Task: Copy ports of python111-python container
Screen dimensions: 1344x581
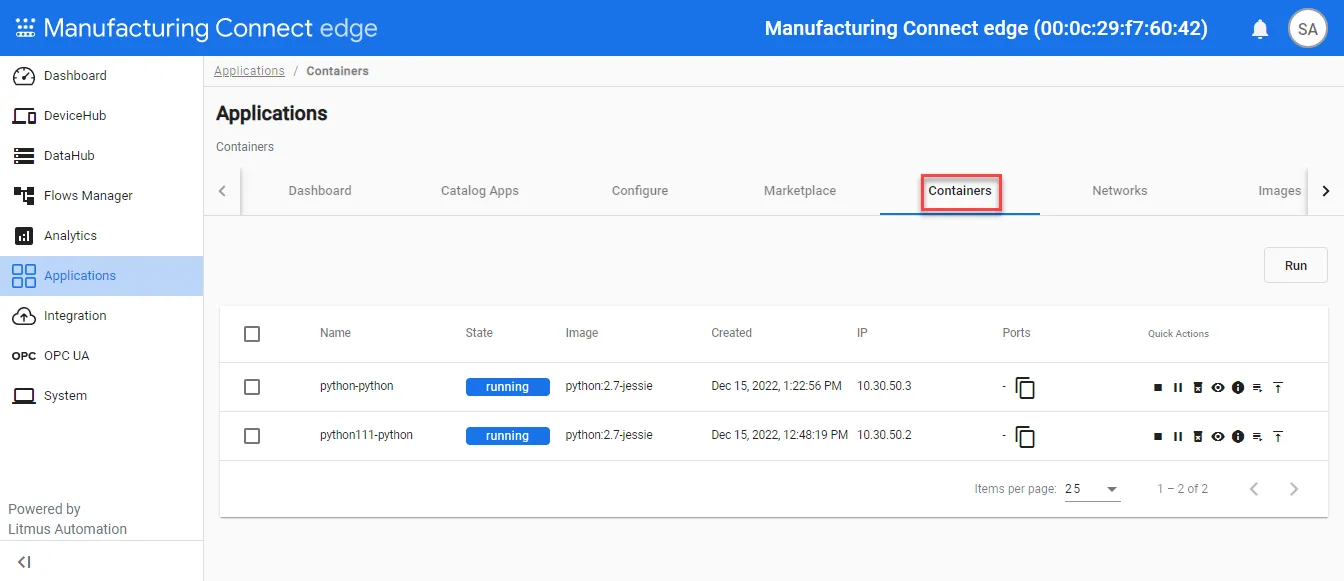Action: [x=1025, y=437]
